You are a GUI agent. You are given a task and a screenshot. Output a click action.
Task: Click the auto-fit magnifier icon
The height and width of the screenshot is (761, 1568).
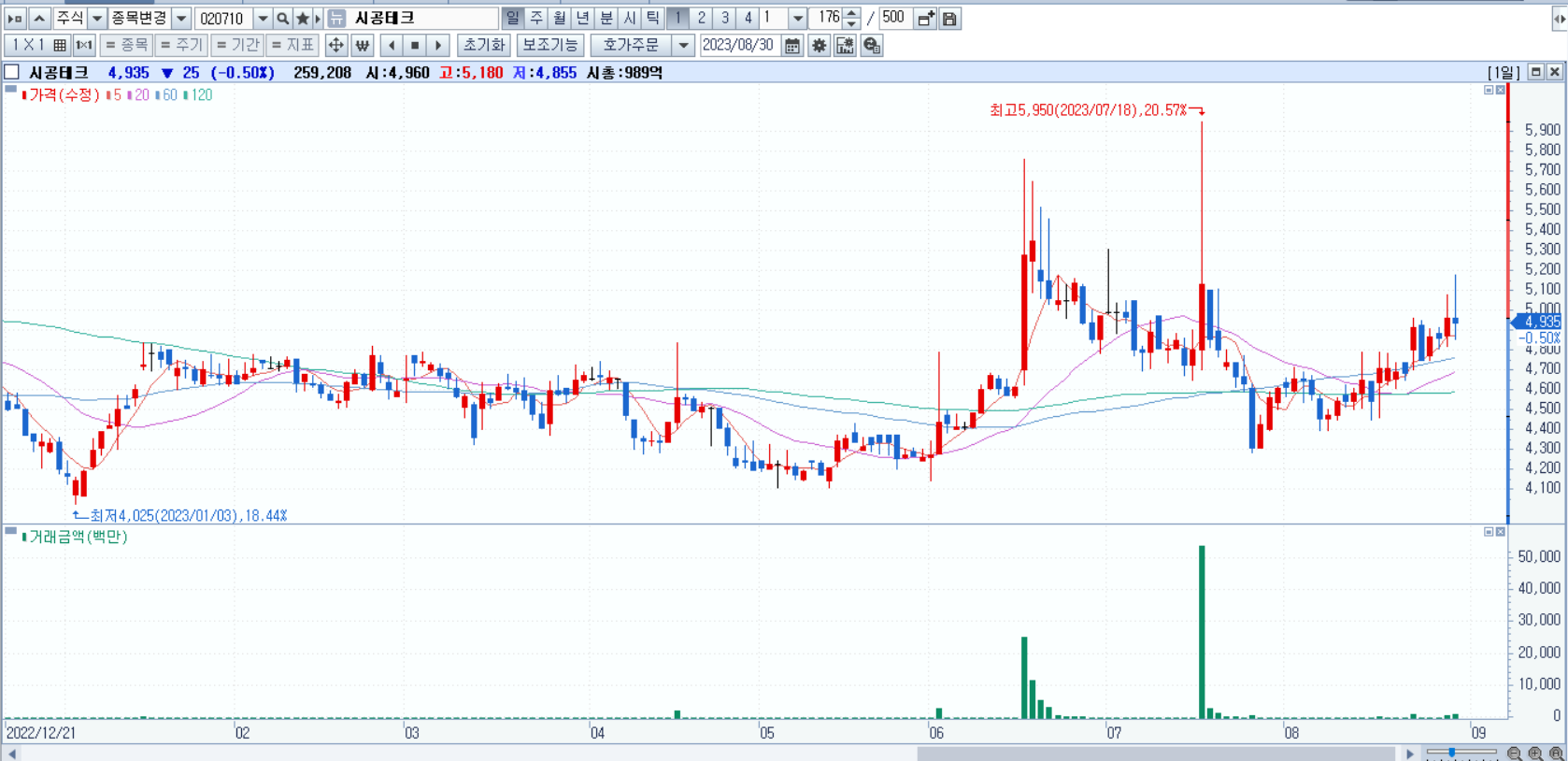click(1556, 754)
